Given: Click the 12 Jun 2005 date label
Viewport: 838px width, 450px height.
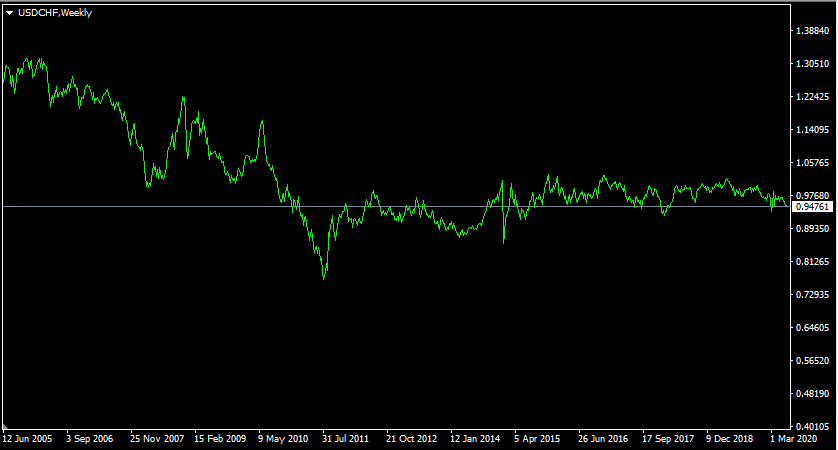Looking at the screenshot, I should coord(27,439).
